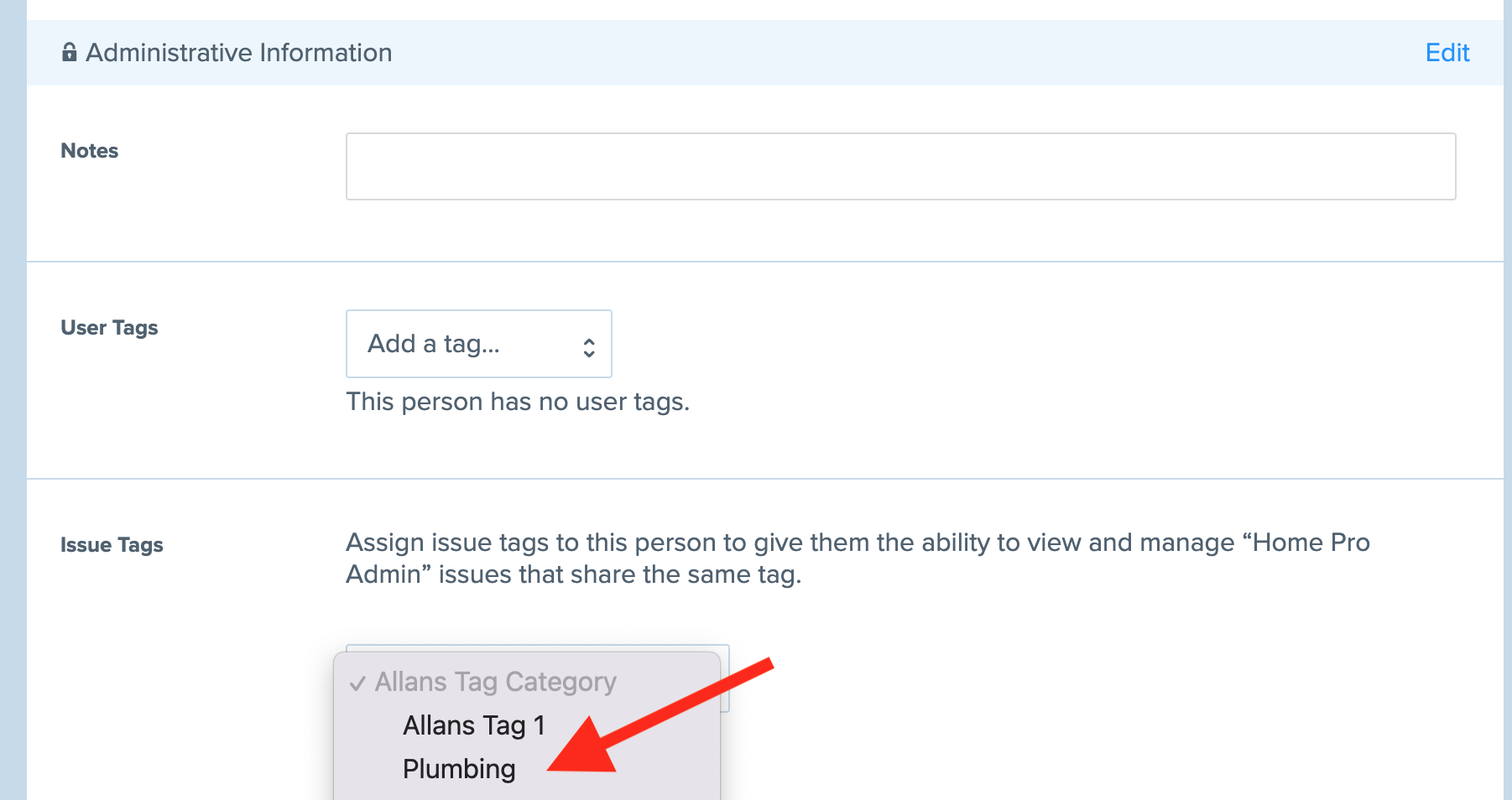Click the Administrative Information header bar

click(764, 53)
